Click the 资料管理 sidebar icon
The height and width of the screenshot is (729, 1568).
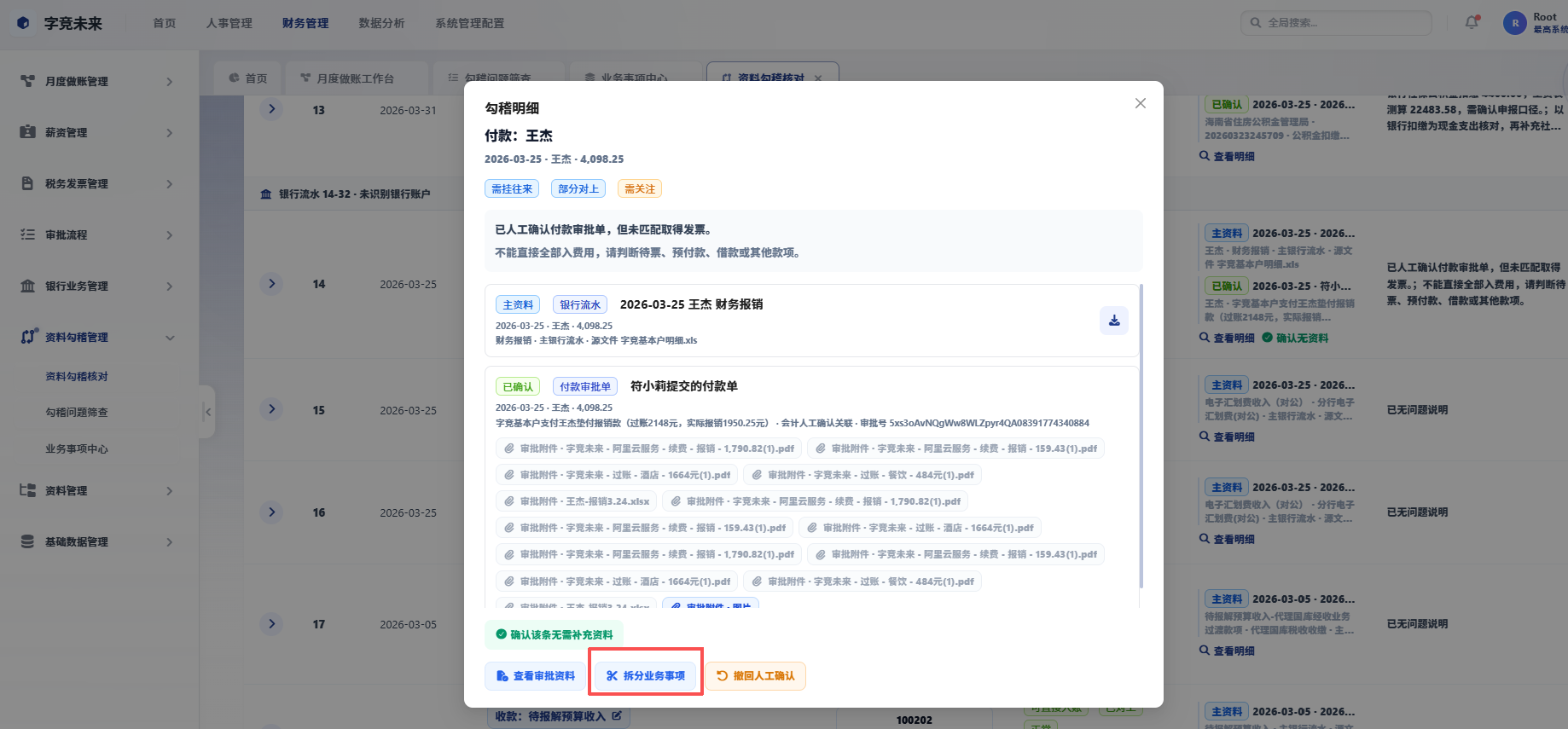point(27,490)
